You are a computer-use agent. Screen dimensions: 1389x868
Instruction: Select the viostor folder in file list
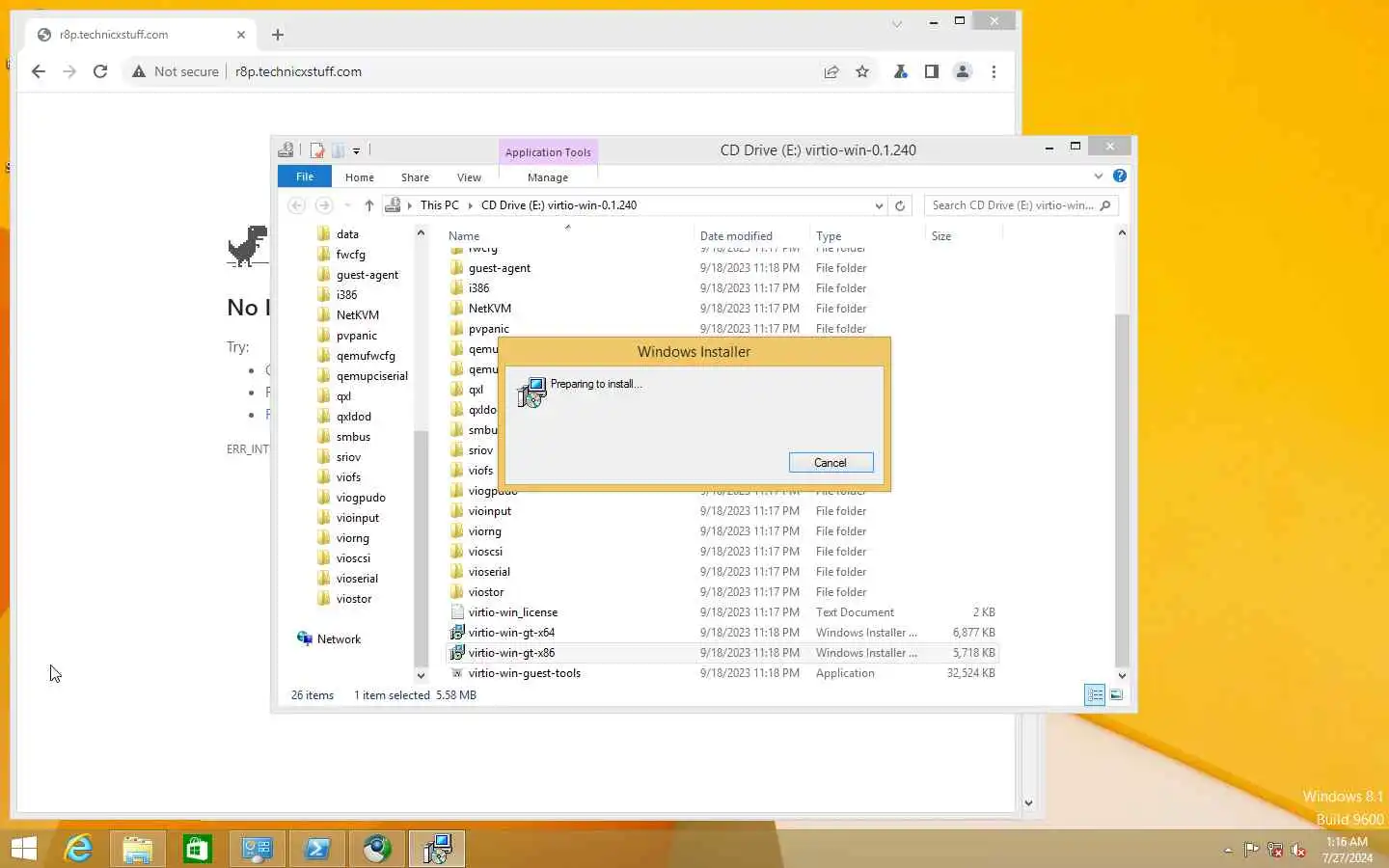[x=486, y=592]
